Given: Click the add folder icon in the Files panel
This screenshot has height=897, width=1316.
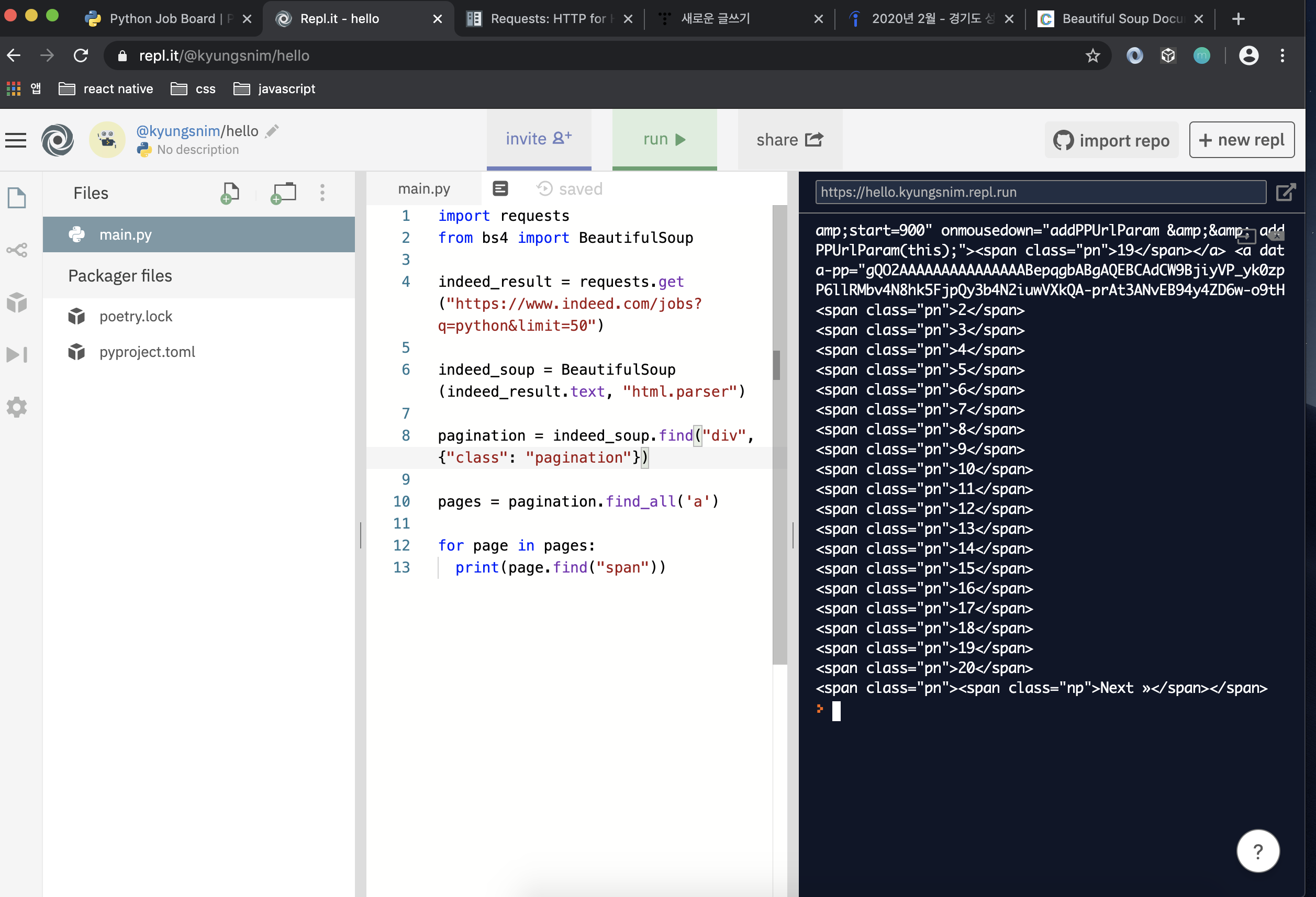Looking at the screenshot, I should (284, 193).
